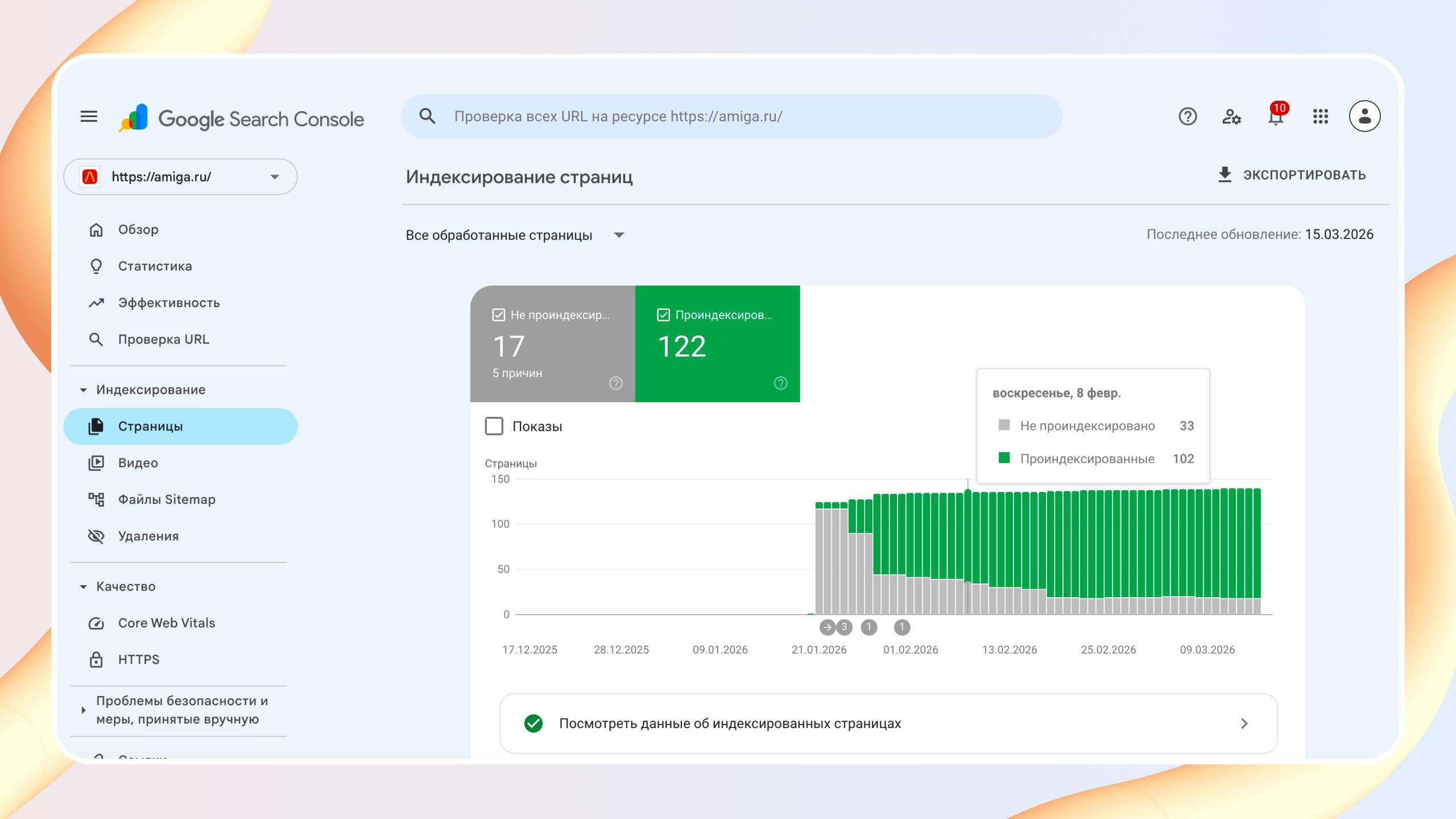
Task: Open users and settings icon
Action: tap(1231, 117)
